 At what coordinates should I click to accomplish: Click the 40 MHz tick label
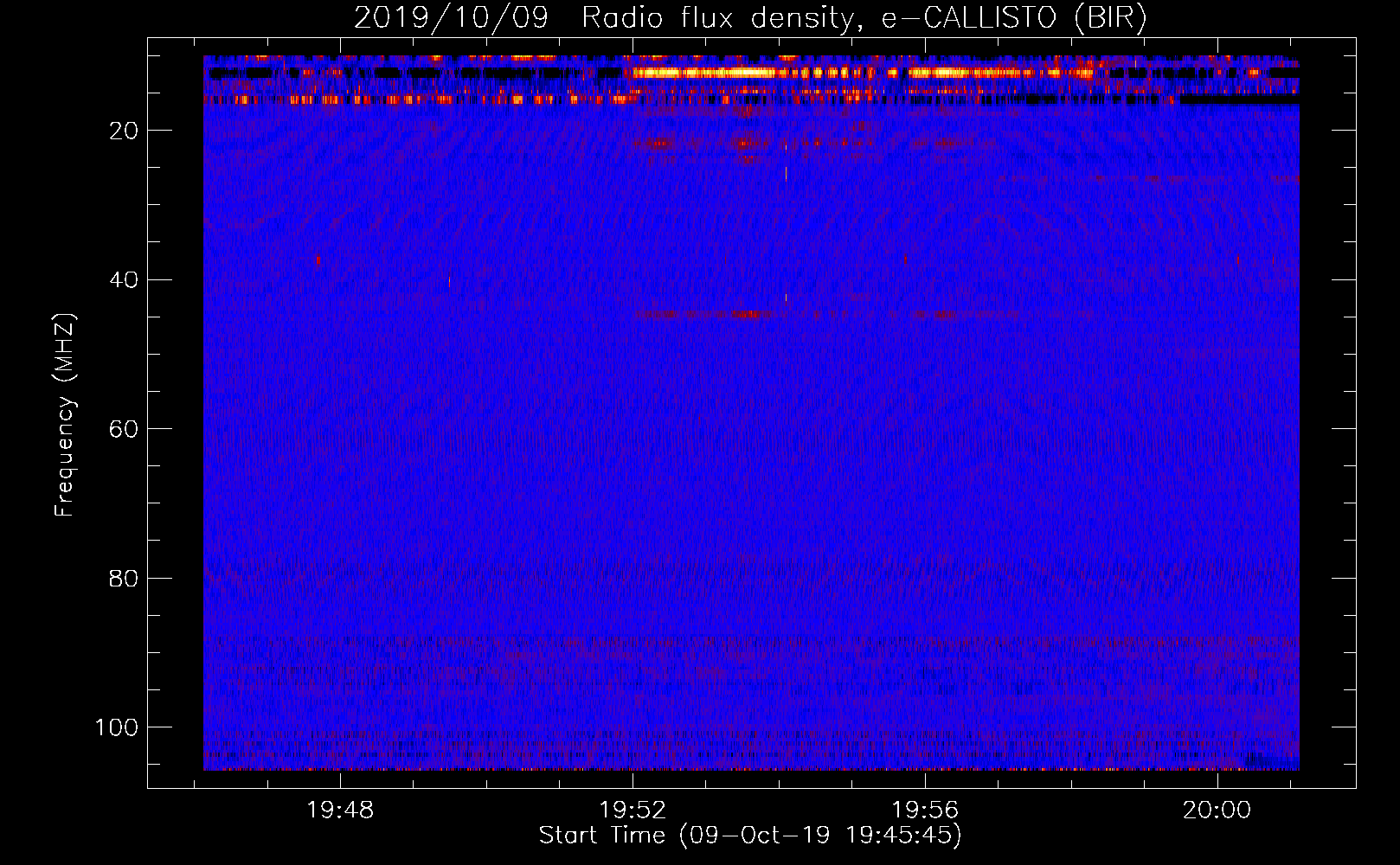[x=124, y=279]
